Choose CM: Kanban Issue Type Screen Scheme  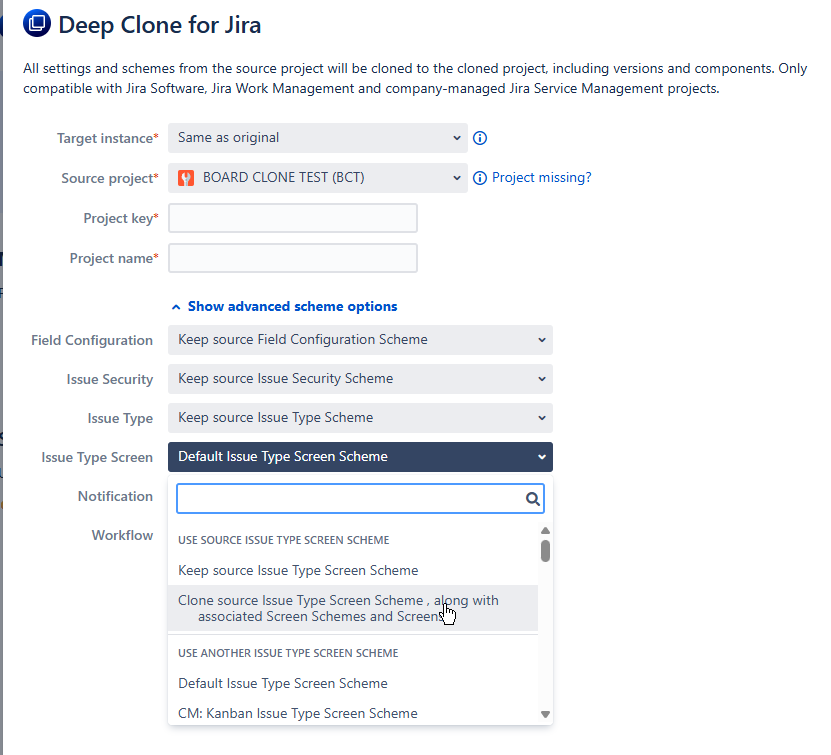tap(353, 713)
